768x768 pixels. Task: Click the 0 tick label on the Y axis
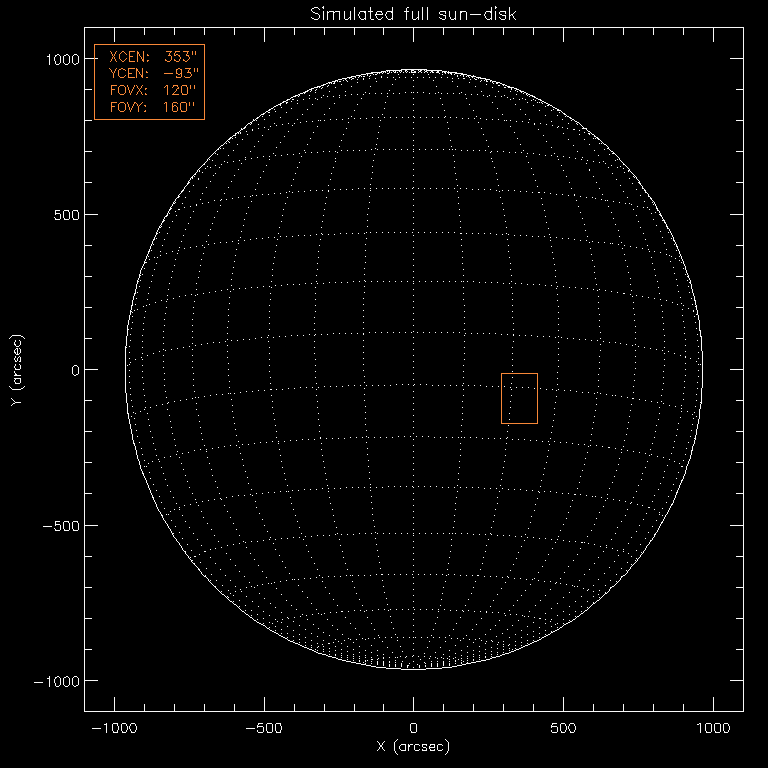pyautogui.click(x=73, y=370)
